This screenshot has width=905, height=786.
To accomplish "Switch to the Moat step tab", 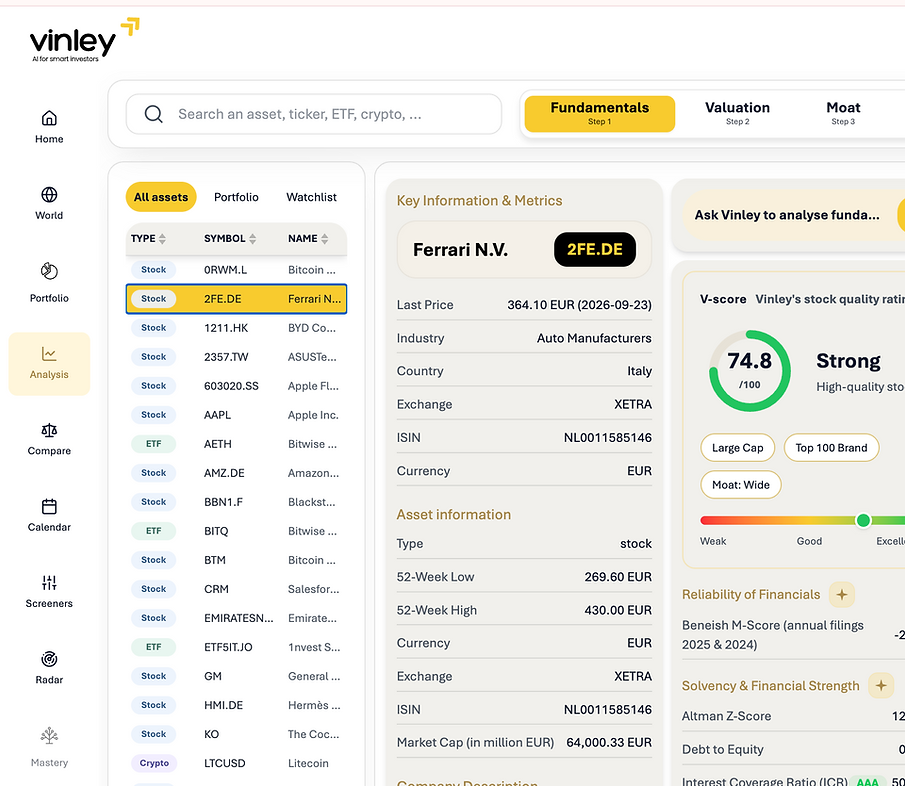I will point(843,114).
